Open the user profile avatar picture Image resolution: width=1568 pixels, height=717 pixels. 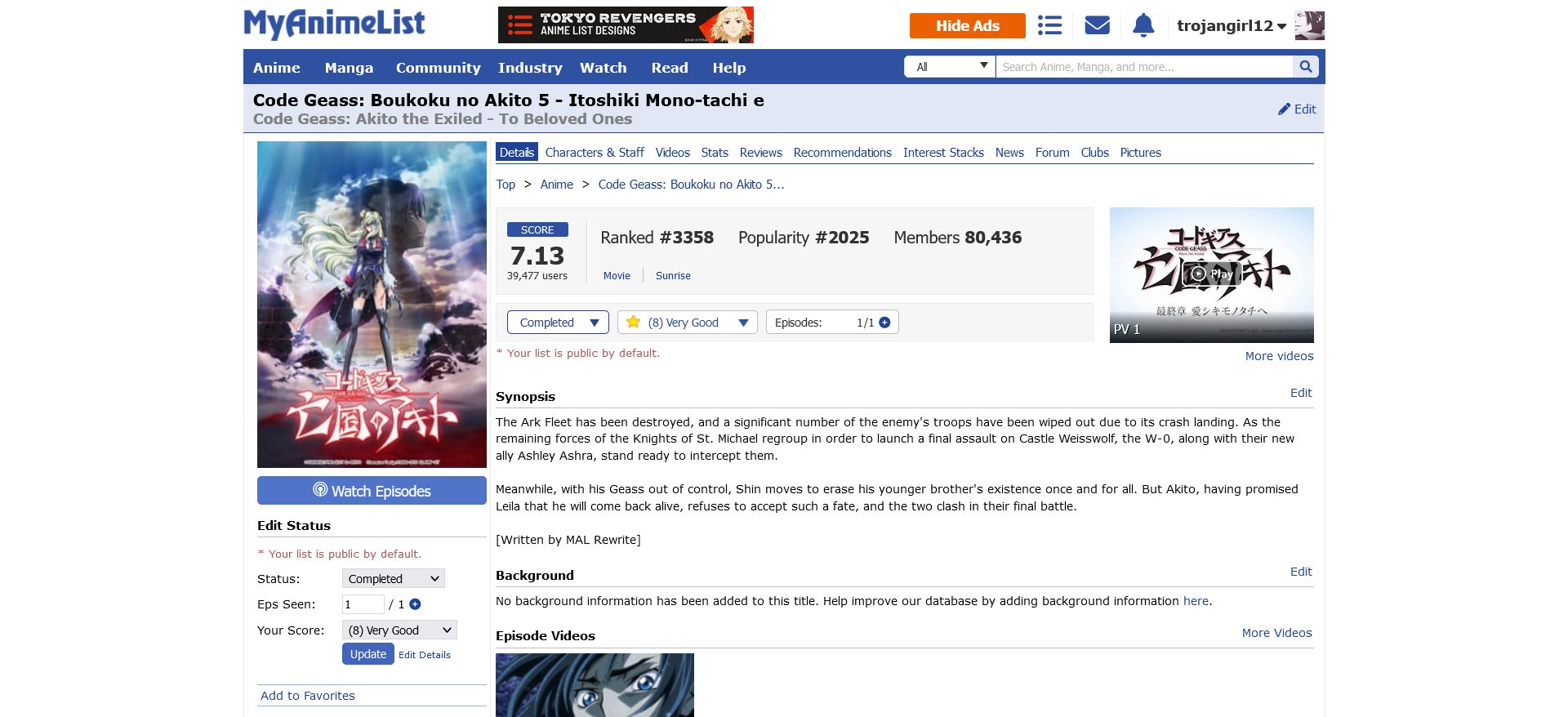(x=1309, y=25)
